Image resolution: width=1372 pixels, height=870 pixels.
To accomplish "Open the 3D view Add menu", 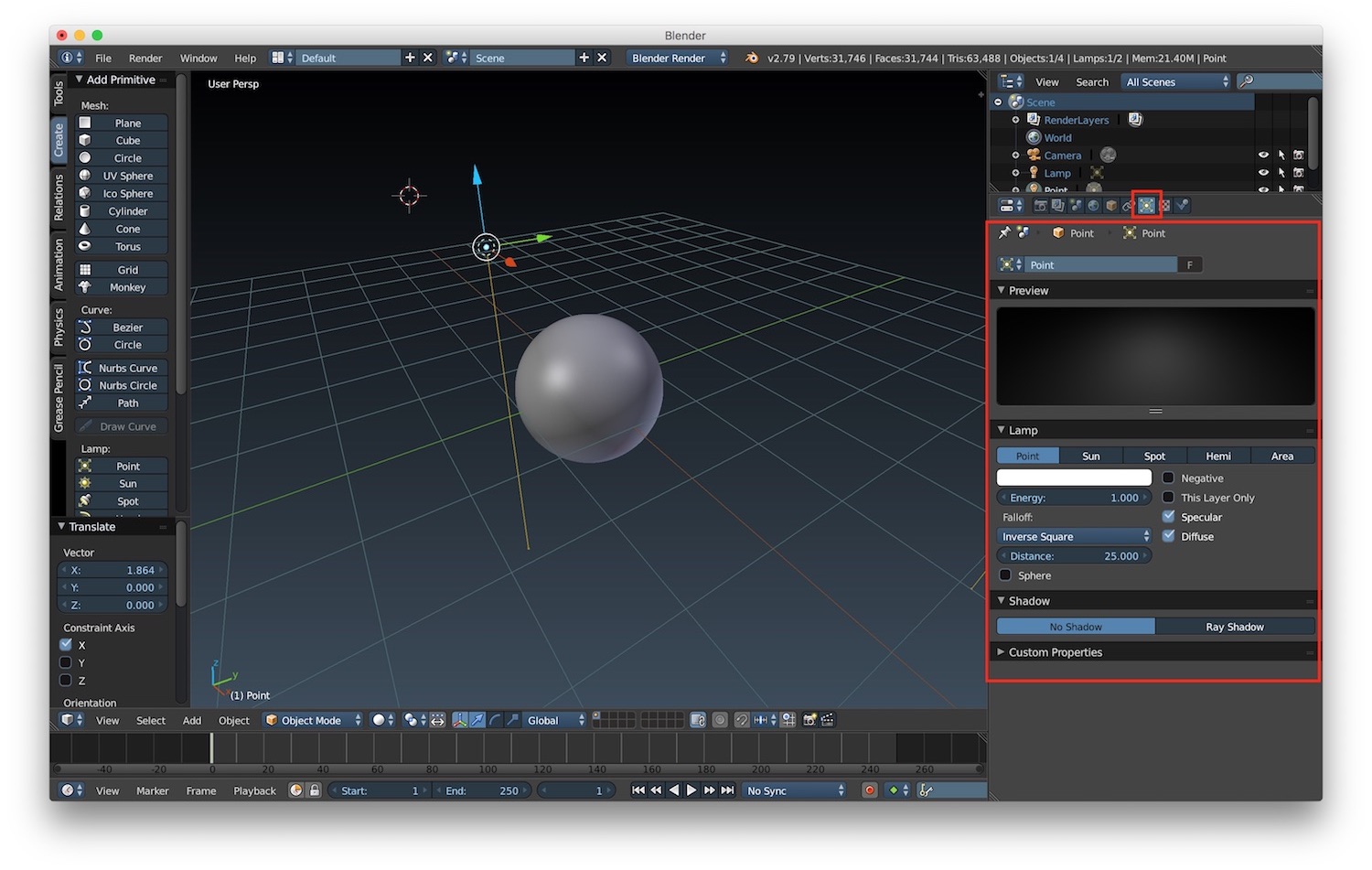I will 192,720.
